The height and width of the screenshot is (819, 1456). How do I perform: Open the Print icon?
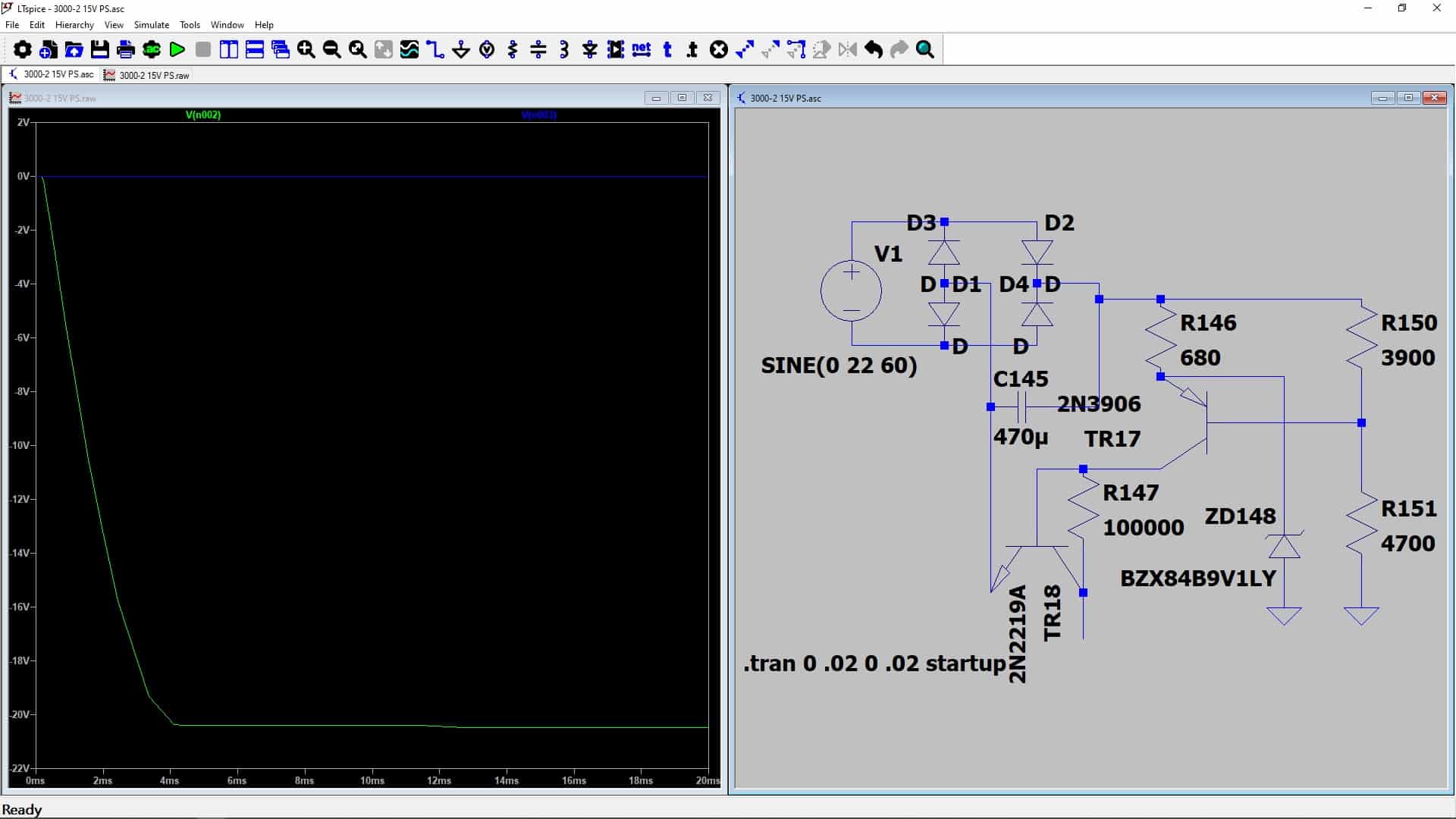pos(126,50)
